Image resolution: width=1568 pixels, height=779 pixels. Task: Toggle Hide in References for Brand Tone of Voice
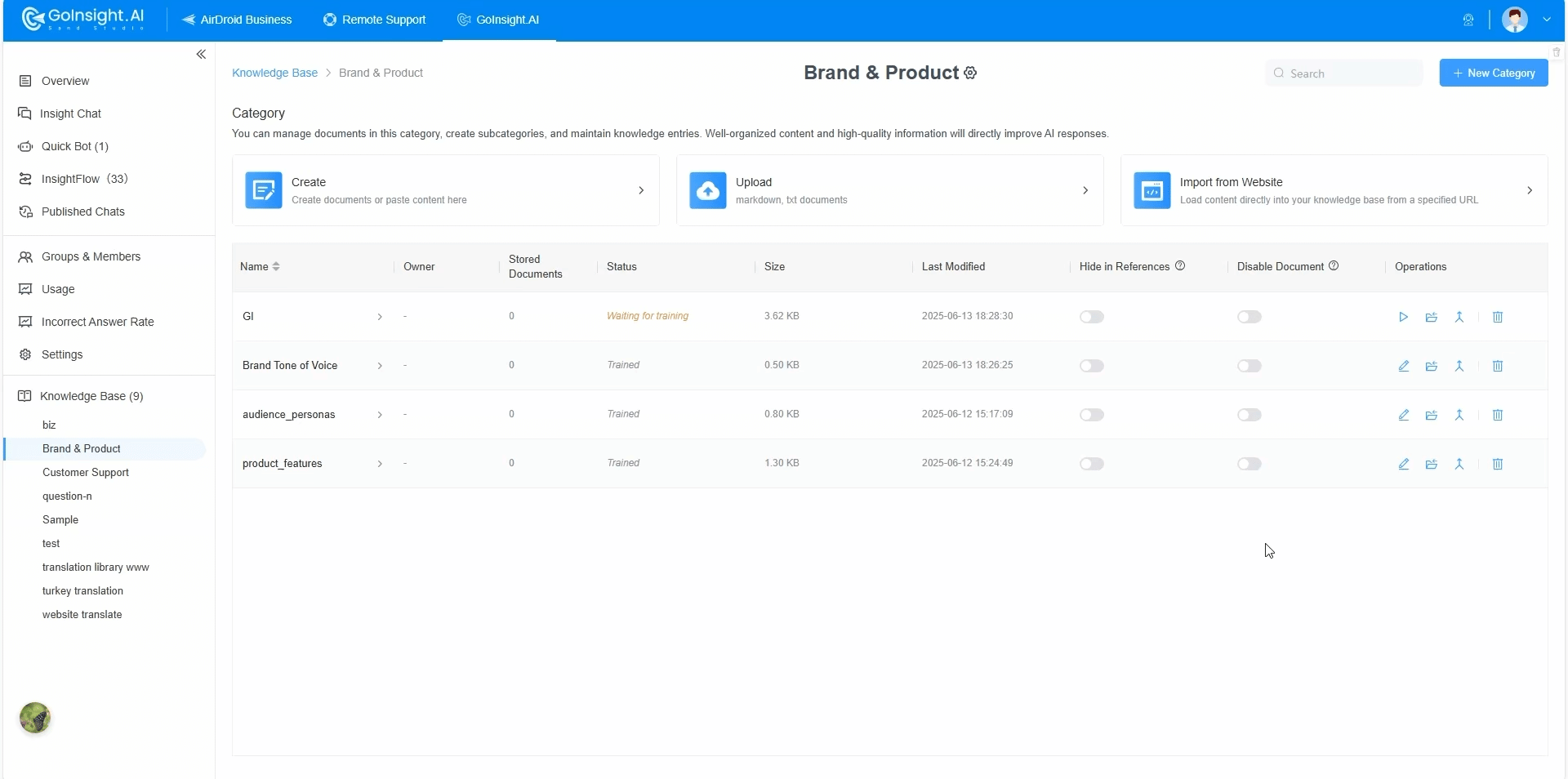click(x=1091, y=366)
